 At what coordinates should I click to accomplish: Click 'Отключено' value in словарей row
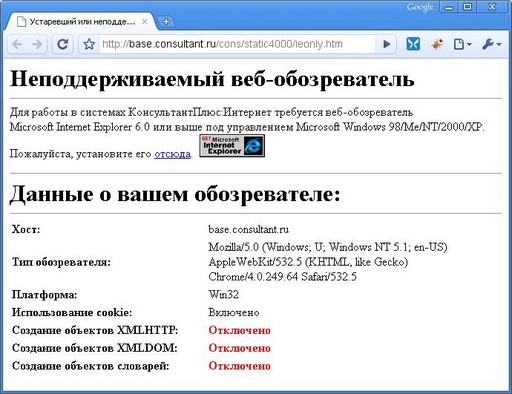(239, 366)
